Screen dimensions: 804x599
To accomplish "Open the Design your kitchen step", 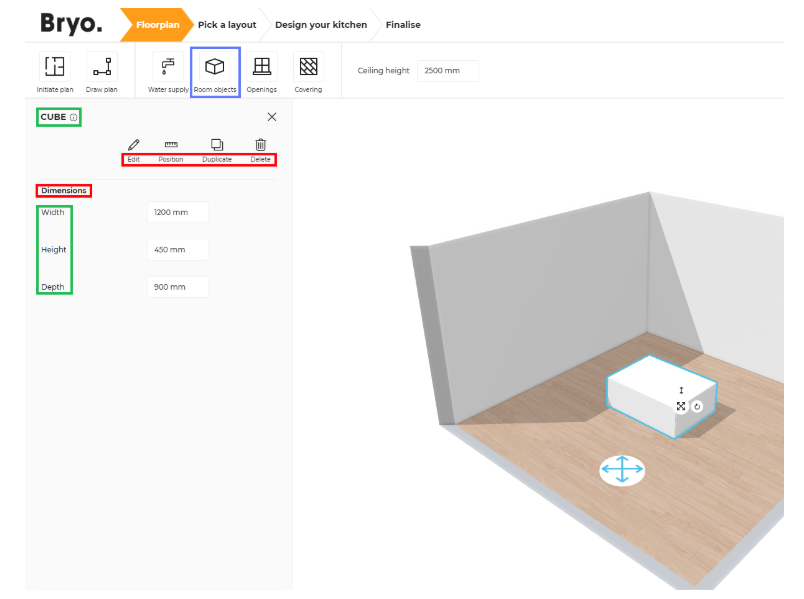I will [x=321, y=25].
